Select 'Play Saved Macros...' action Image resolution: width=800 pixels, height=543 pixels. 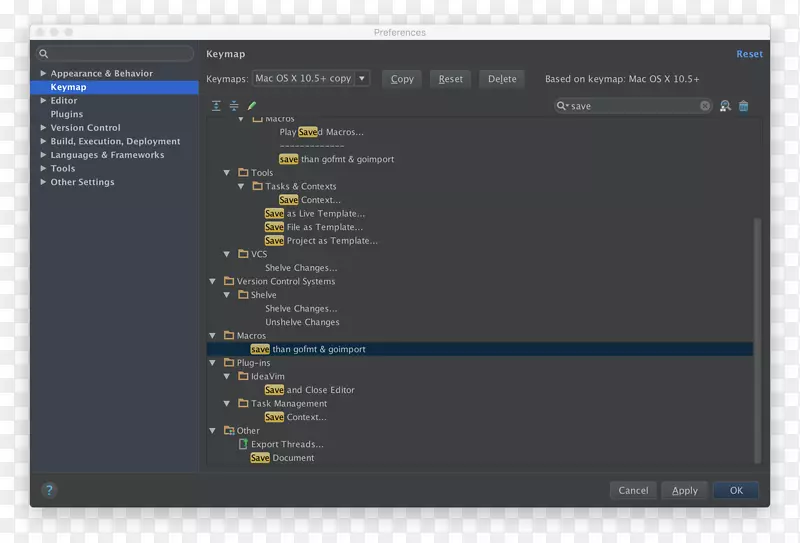[321, 132]
